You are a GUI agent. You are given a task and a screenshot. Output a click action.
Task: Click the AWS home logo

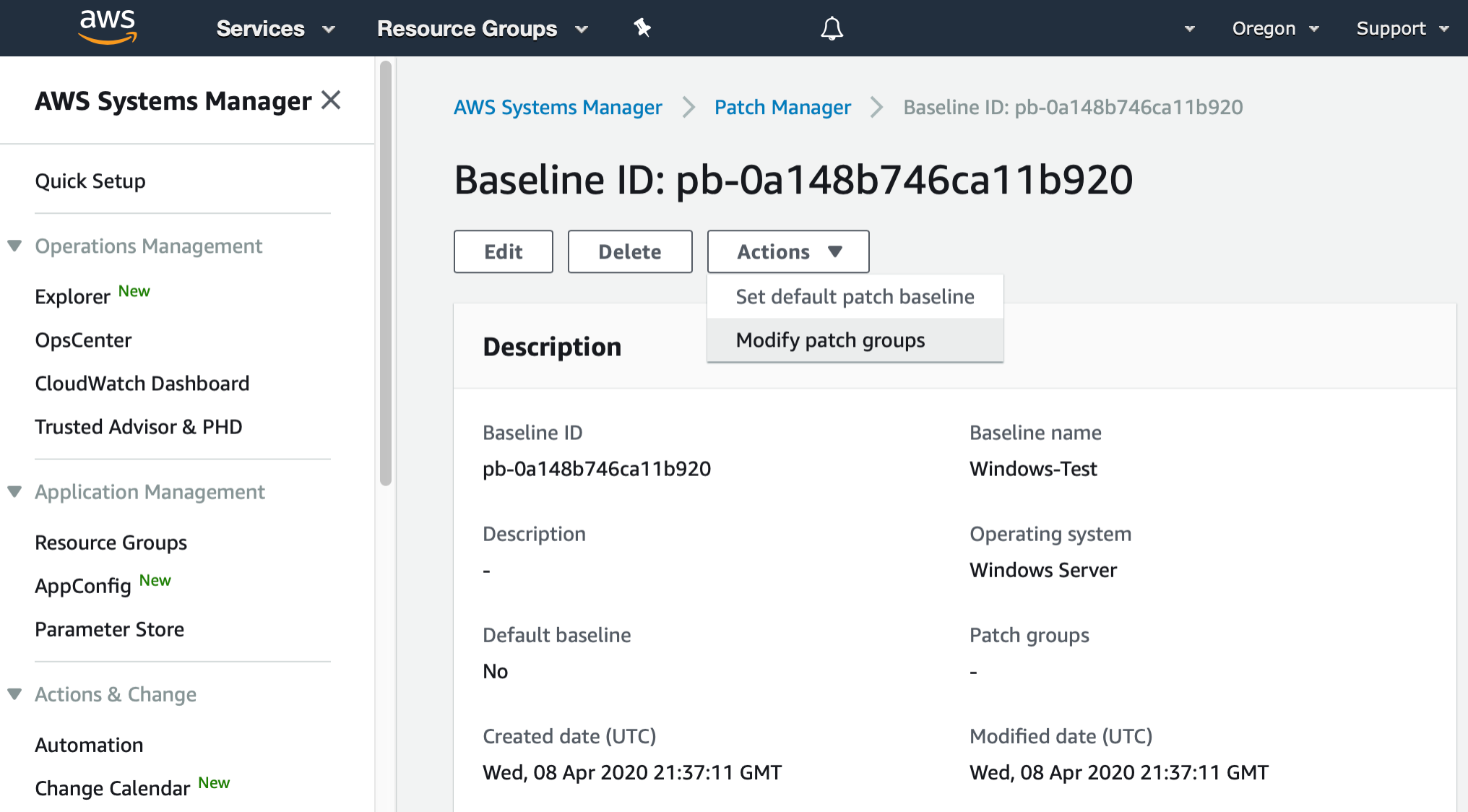point(106,27)
